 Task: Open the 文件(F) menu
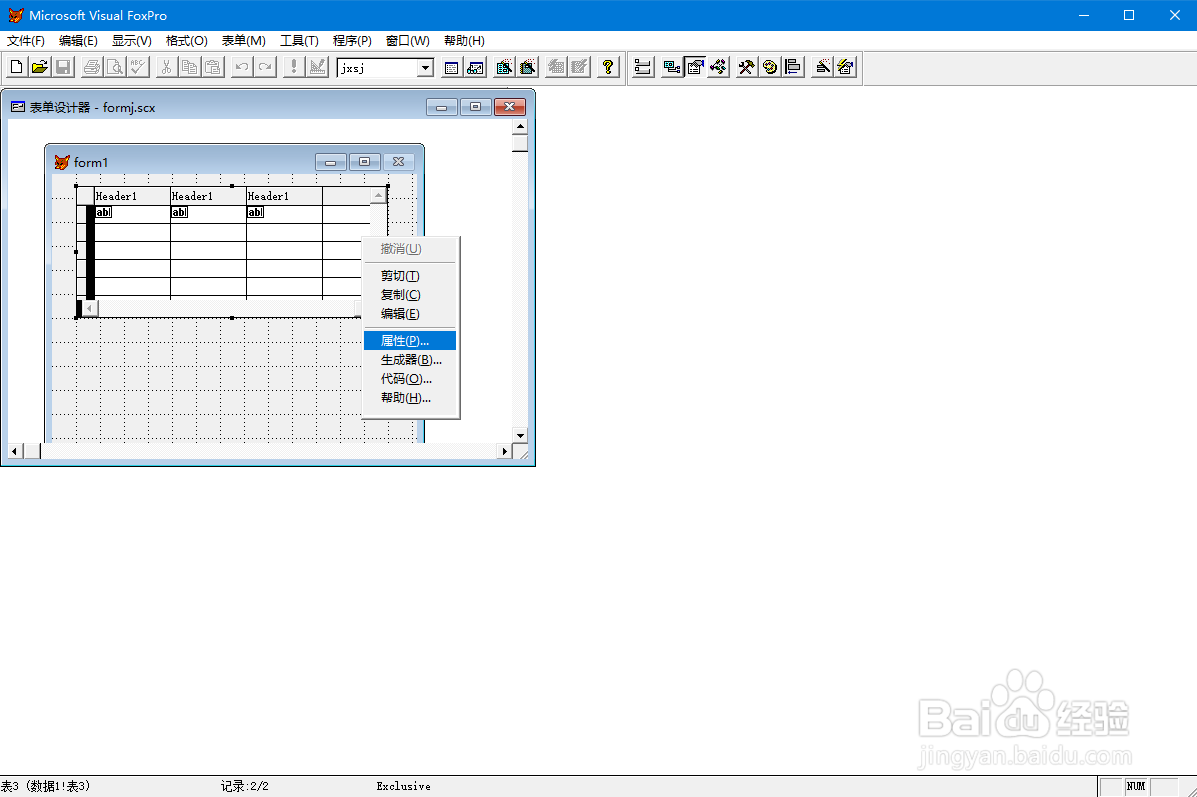click(26, 40)
